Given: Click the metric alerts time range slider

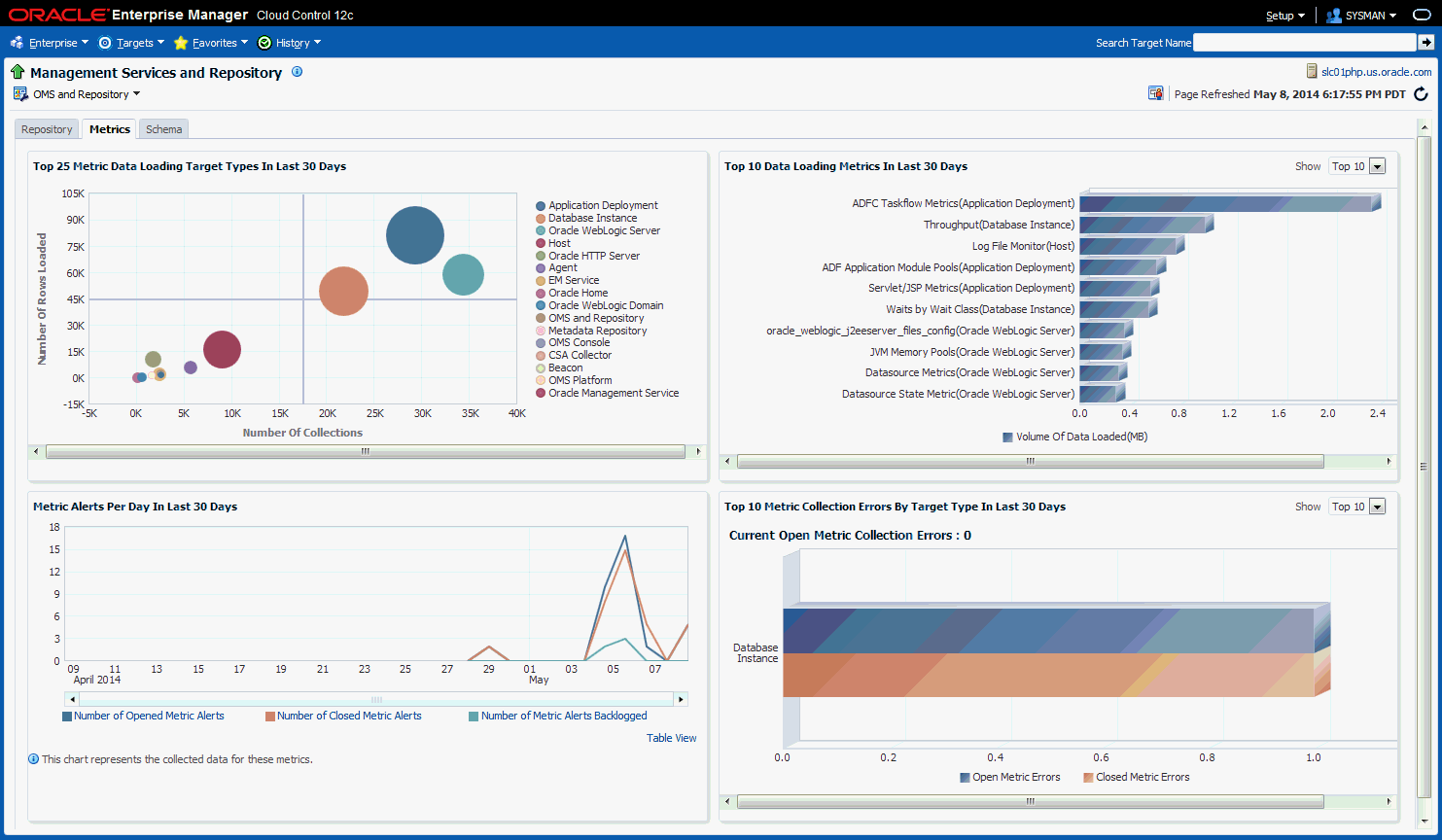Looking at the screenshot, I should click(376, 699).
